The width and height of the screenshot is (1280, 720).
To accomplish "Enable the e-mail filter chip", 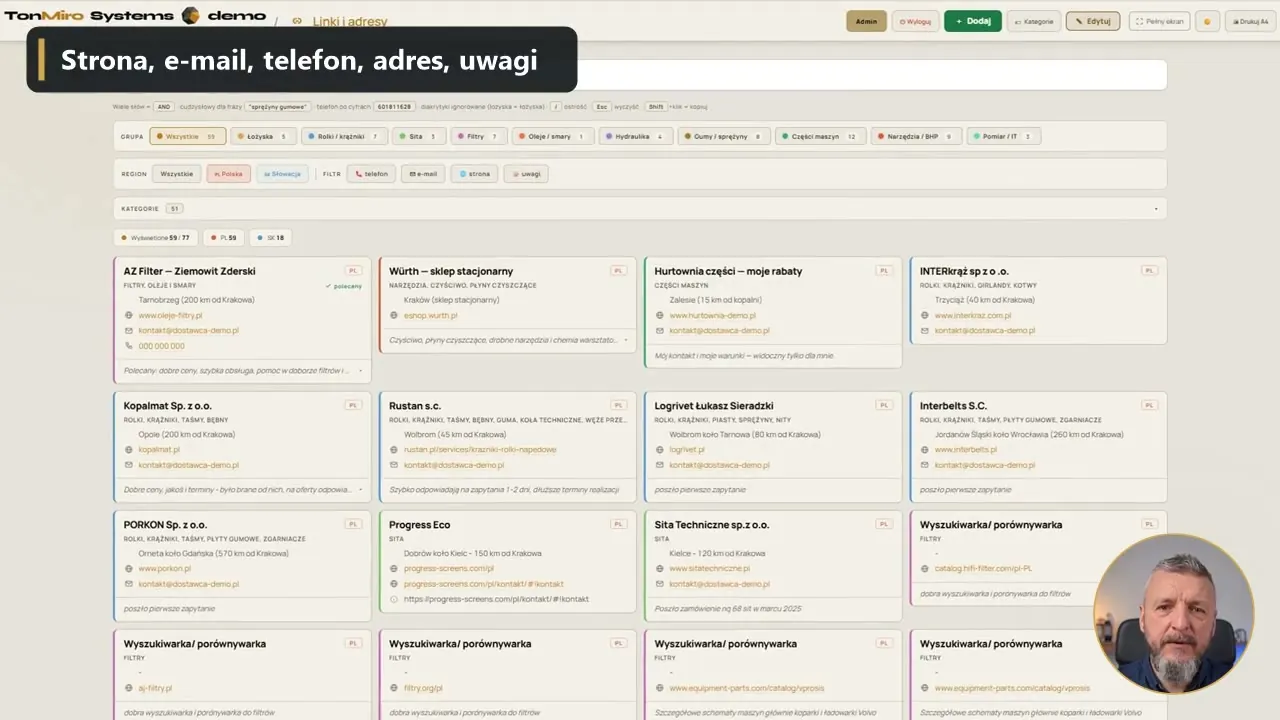I will [423, 174].
